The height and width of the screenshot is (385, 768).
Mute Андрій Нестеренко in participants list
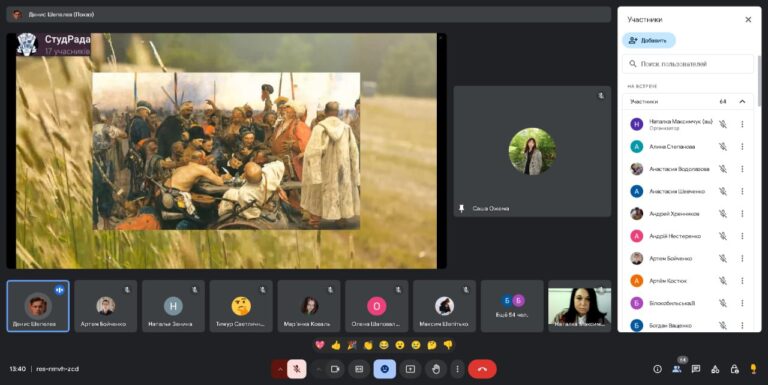[x=723, y=236]
